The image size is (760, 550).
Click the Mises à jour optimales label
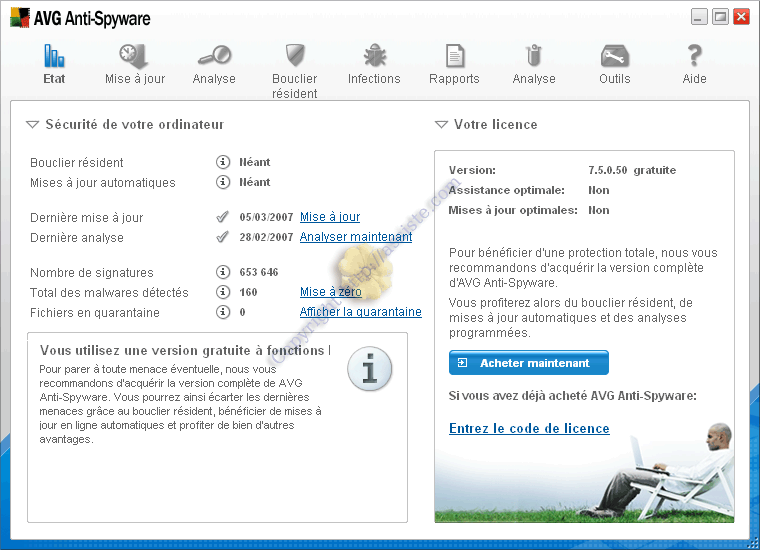pyautogui.click(x=513, y=210)
